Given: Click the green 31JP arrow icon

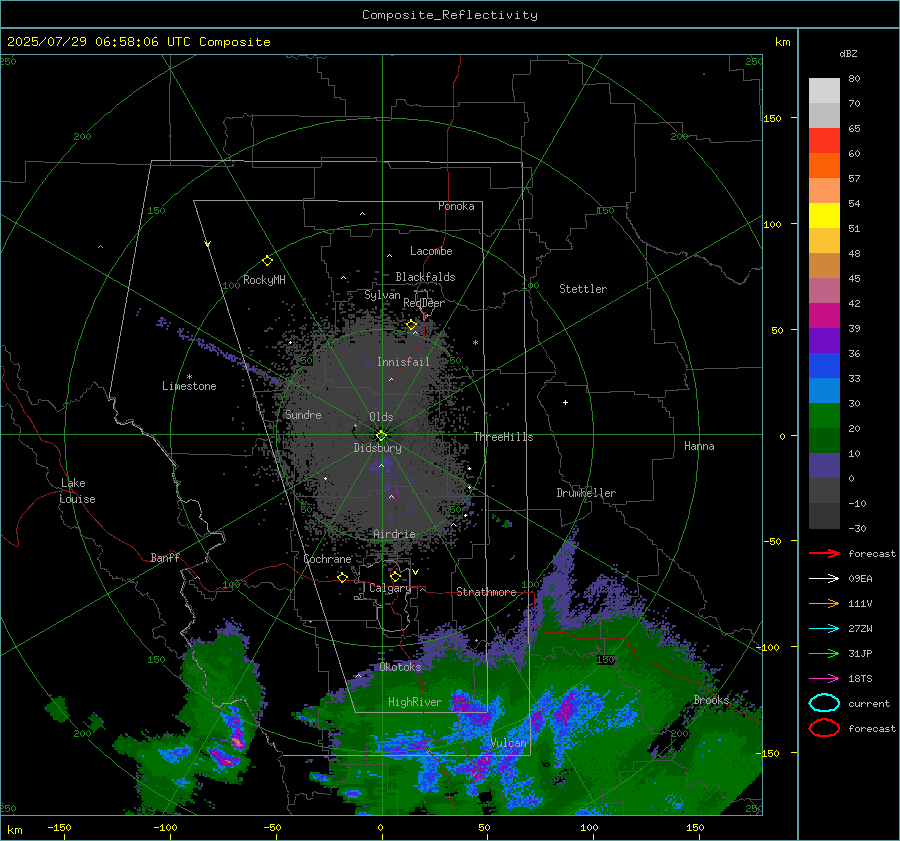Looking at the screenshot, I should pos(824,653).
